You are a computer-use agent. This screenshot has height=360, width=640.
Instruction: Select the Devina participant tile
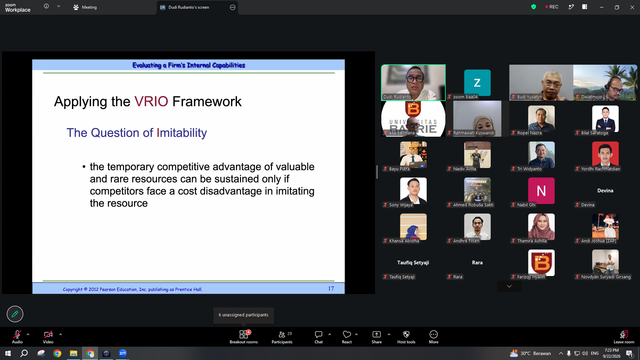coord(605,191)
